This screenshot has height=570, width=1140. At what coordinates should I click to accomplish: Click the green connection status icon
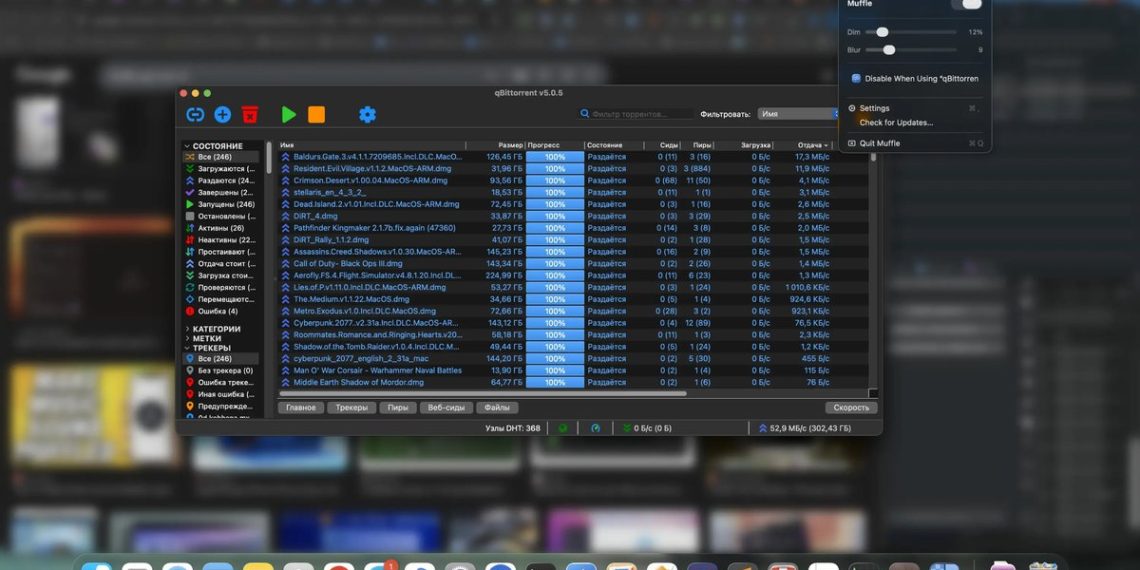tap(563, 428)
